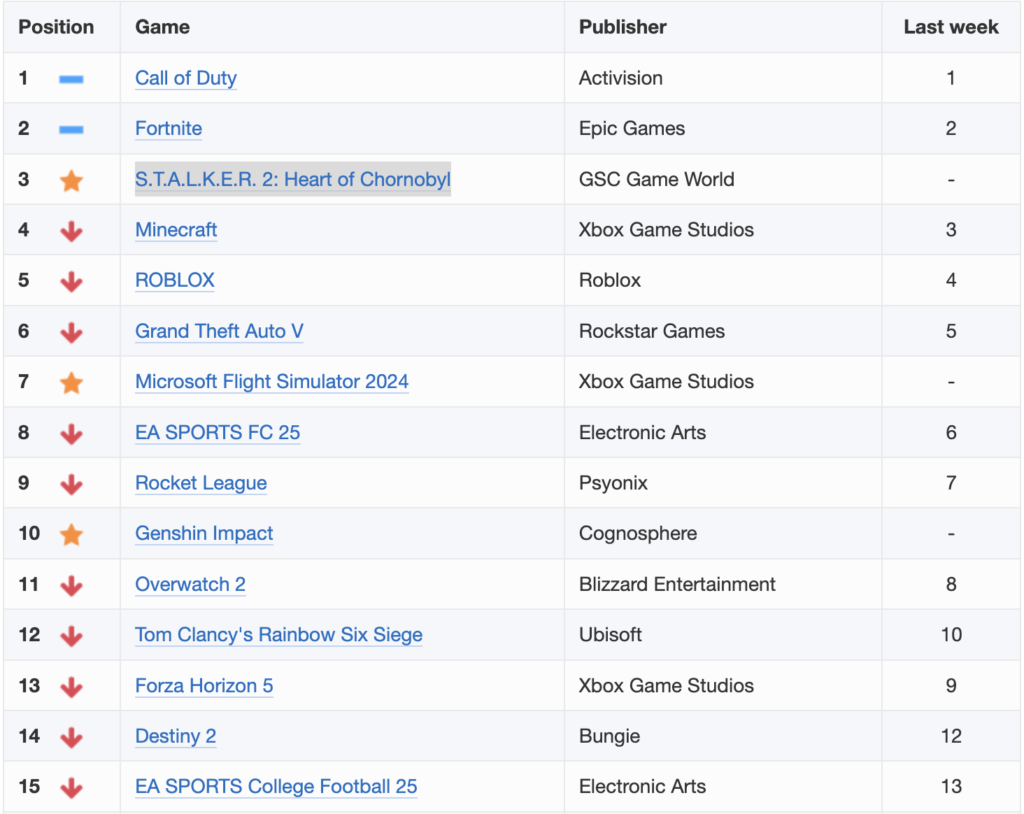1024x814 pixels.
Task: Click last week value 12 in Destiny 2 row
Action: click(x=951, y=736)
